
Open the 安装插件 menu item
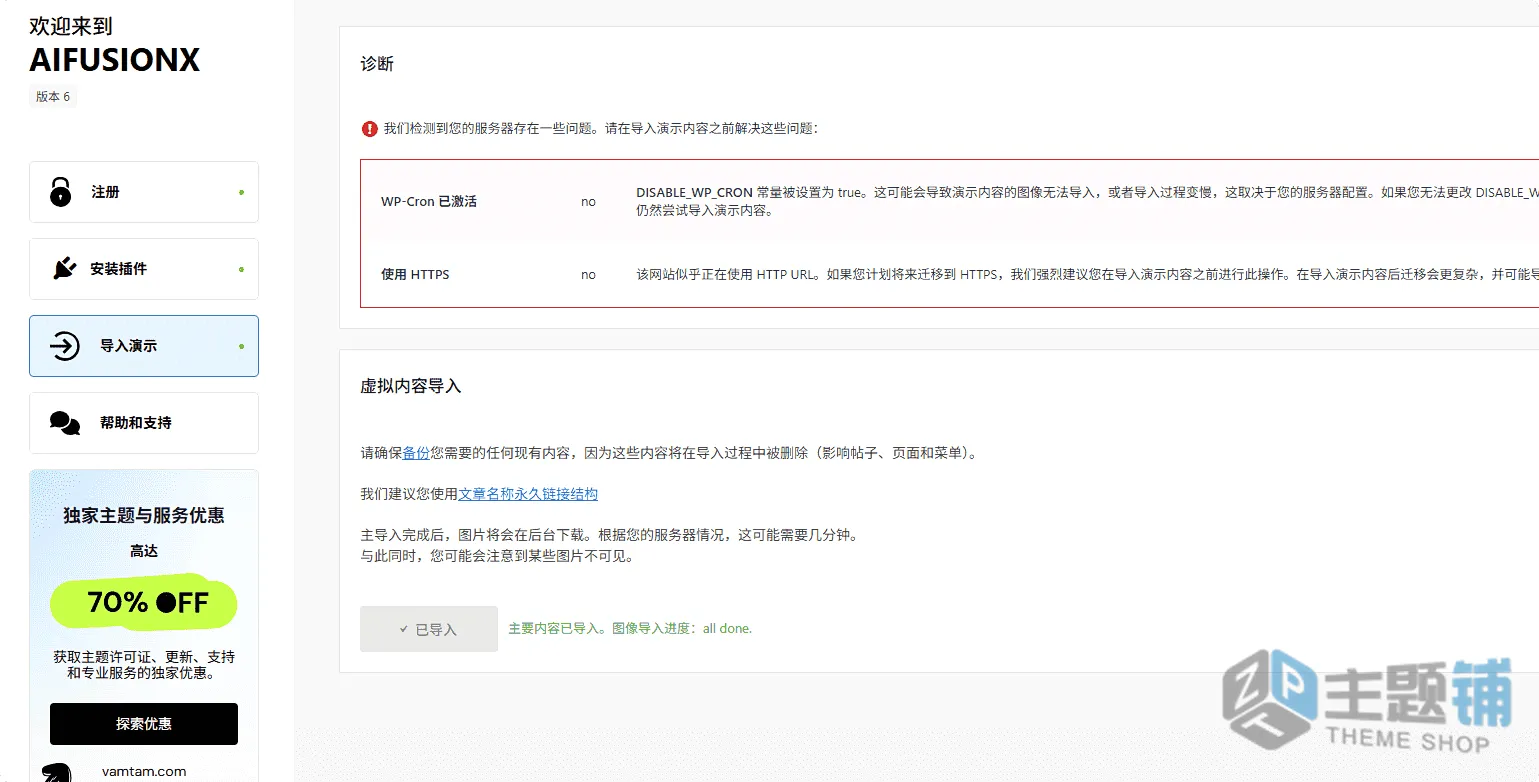(x=144, y=269)
